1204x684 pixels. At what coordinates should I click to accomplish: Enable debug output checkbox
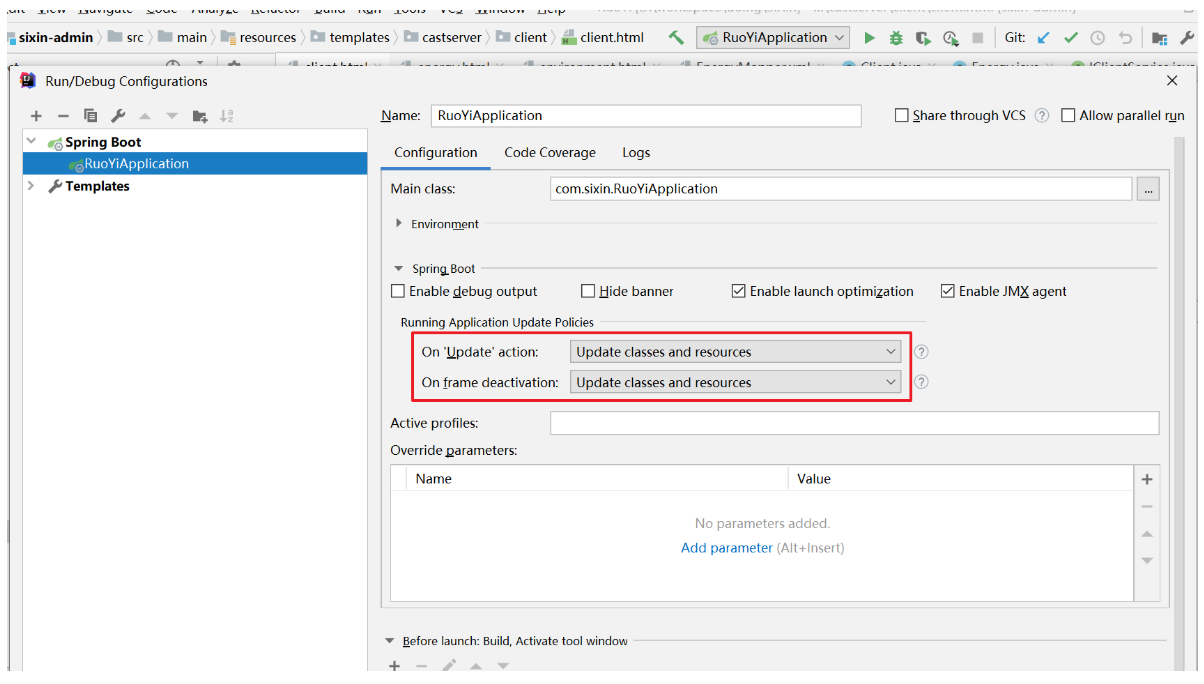point(398,291)
